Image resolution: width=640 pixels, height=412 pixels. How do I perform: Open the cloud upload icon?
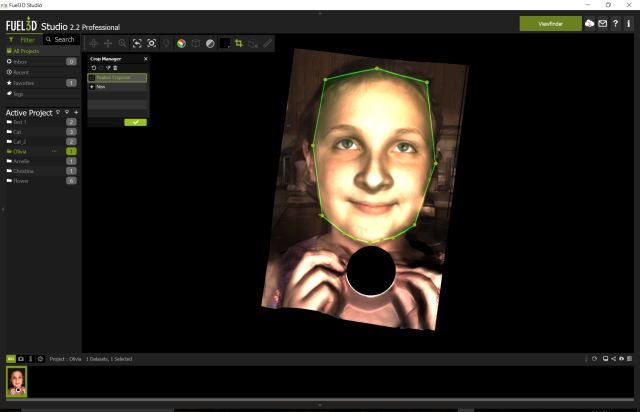[589, 23]
